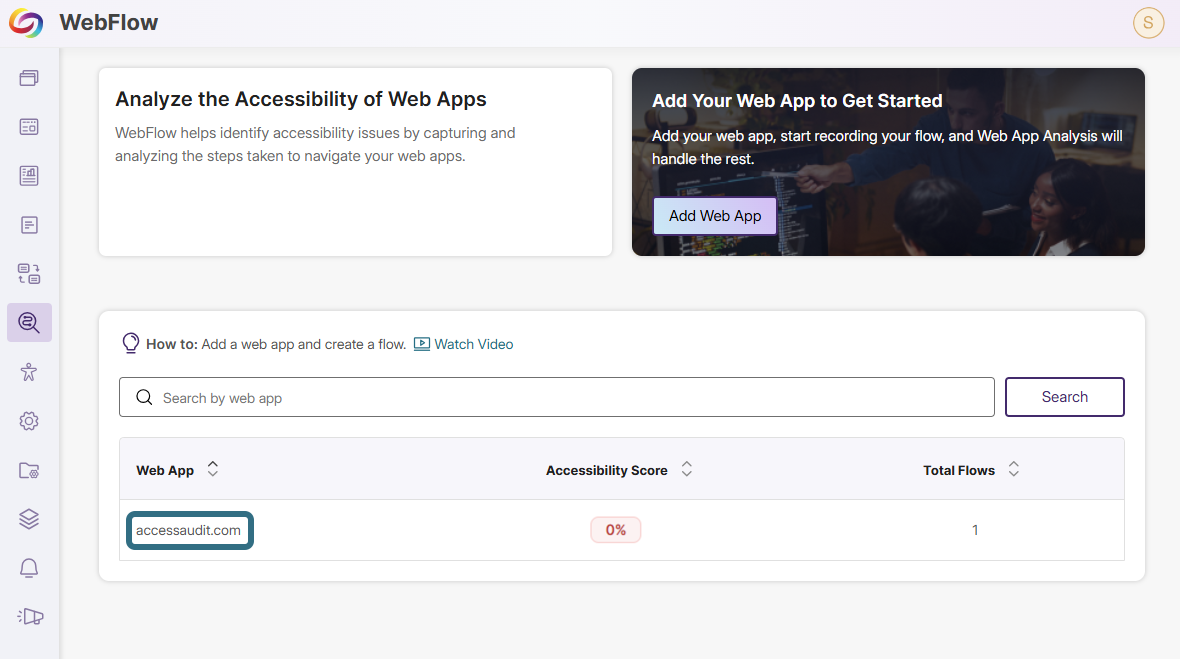The image size is (1180, 659).
Task: Open the dashboard panel sidebar icon
Action: click(x=29, y=126)
